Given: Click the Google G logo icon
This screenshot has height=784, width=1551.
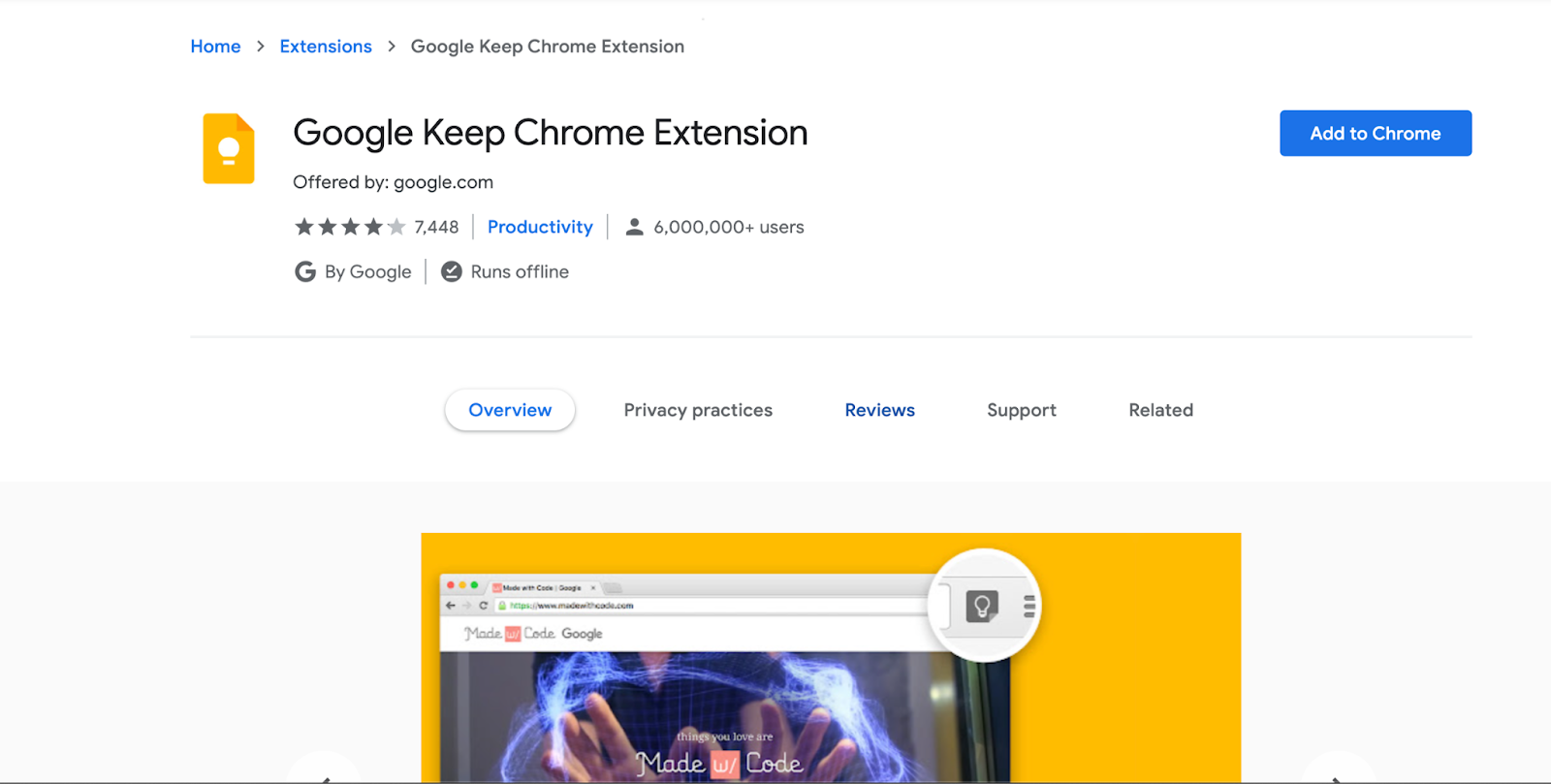Looking at the screenshot, I should coord(305,271).
